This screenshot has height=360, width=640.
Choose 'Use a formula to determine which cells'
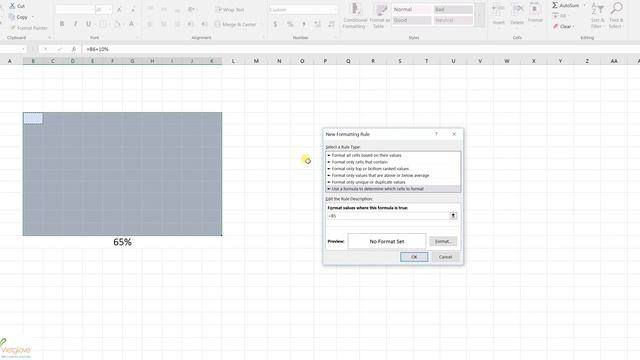click(393, 189)
